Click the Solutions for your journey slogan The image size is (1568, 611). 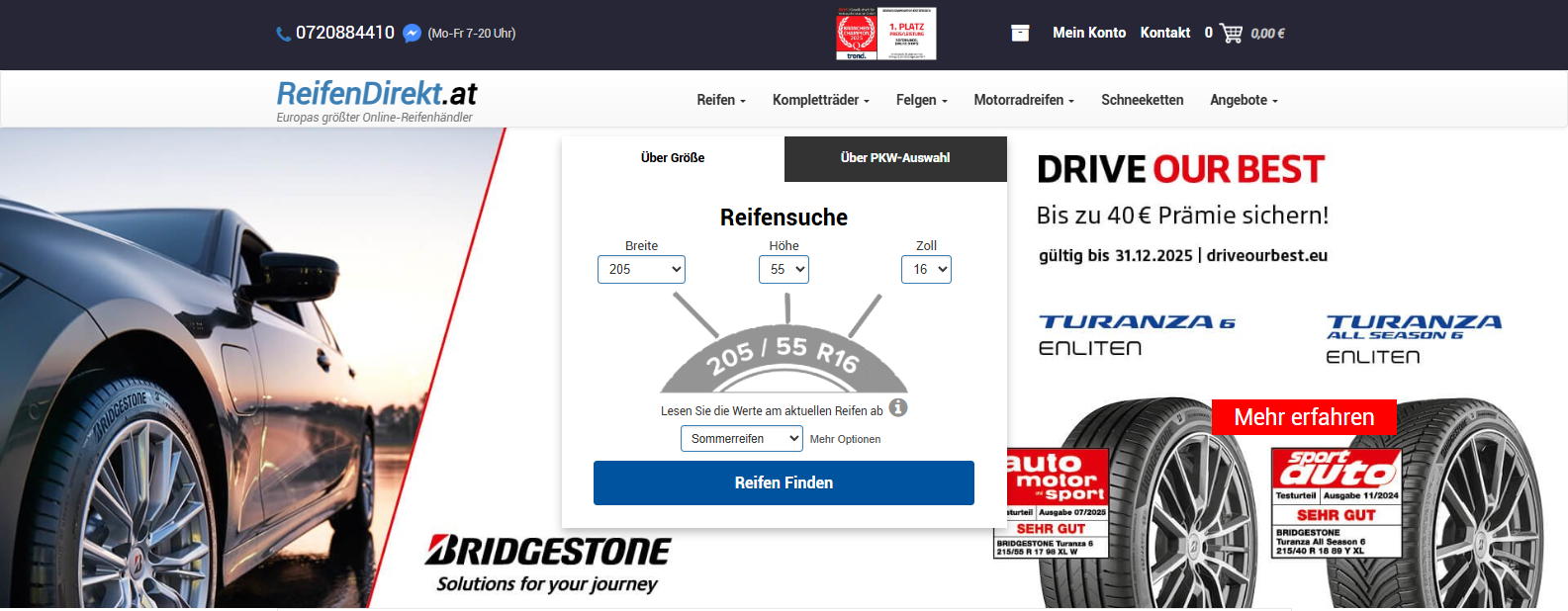click(547, 584)
